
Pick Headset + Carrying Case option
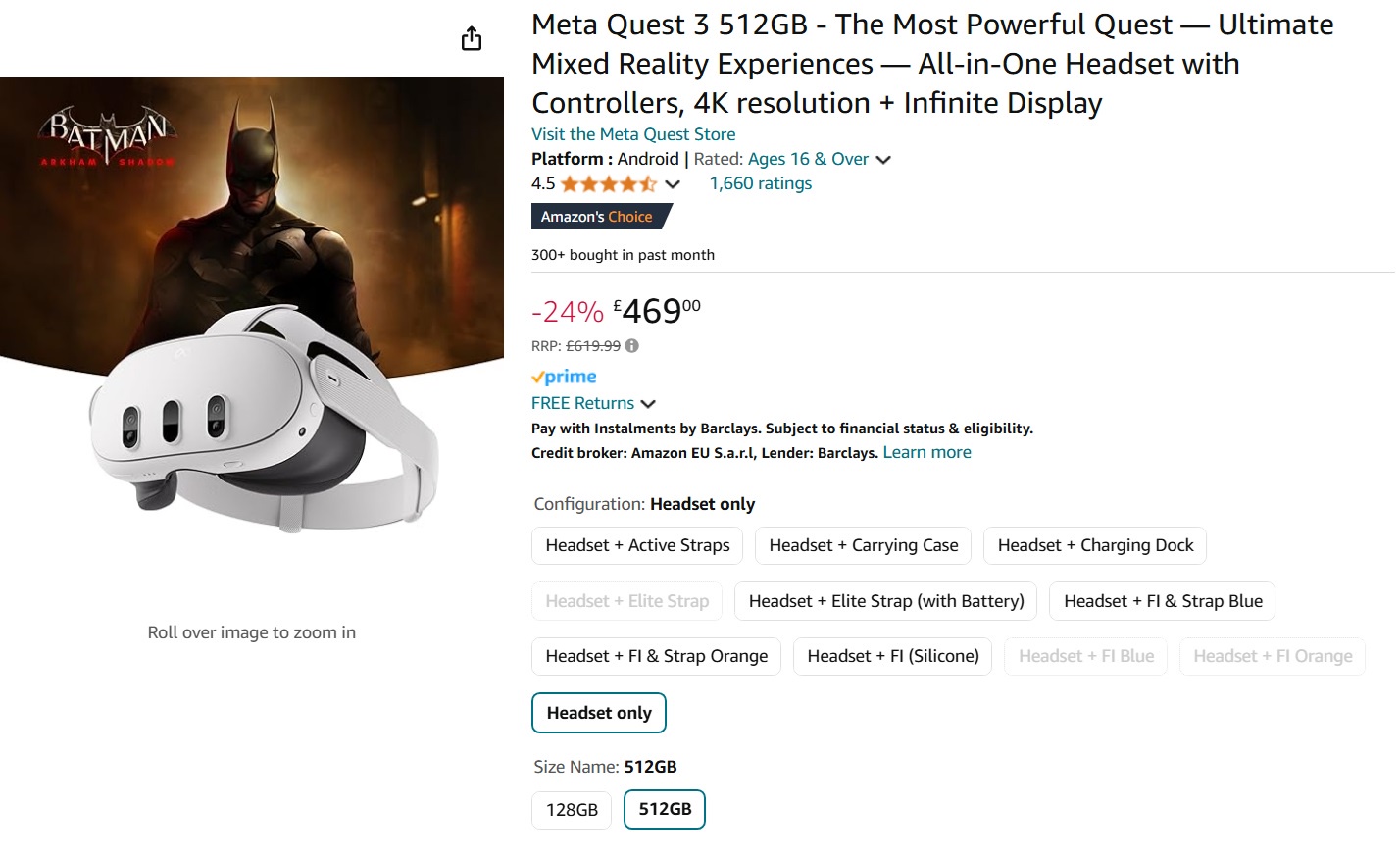[863, 545]
